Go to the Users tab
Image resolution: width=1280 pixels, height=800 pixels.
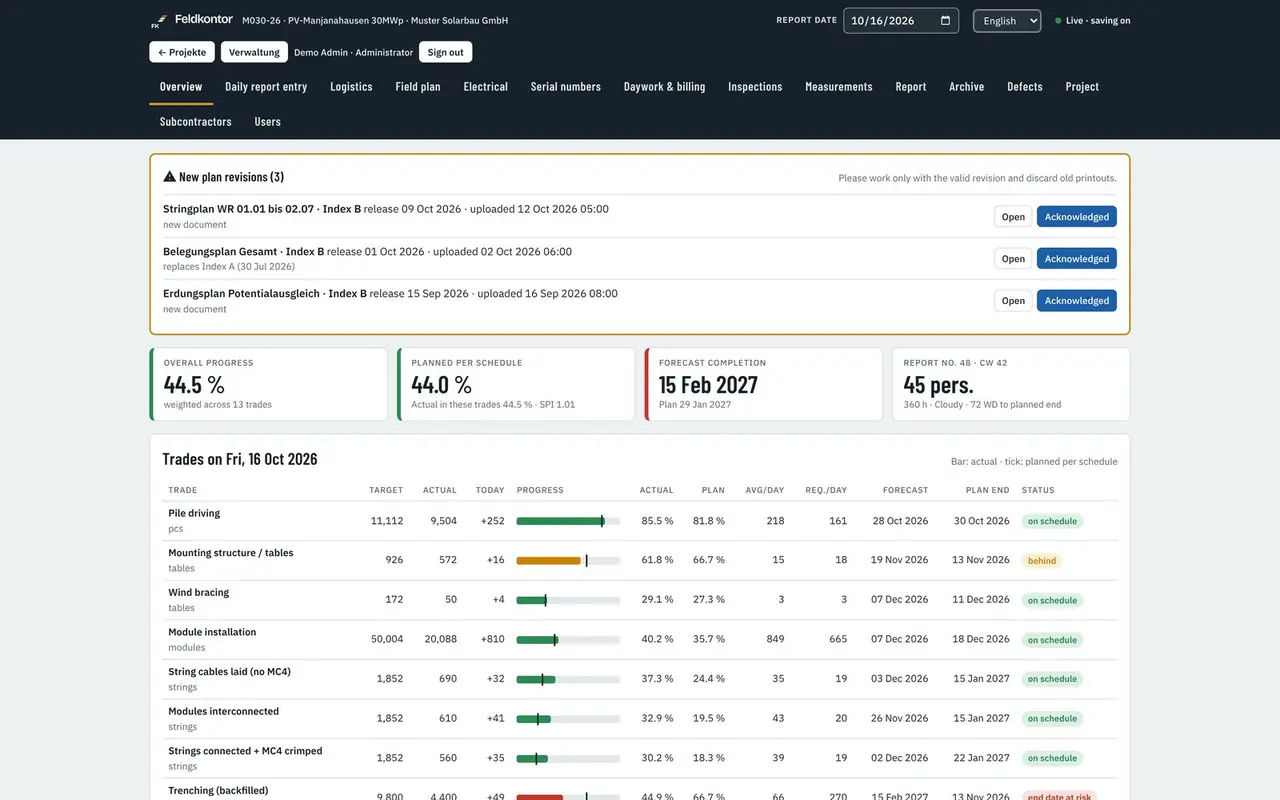[268, 122]
